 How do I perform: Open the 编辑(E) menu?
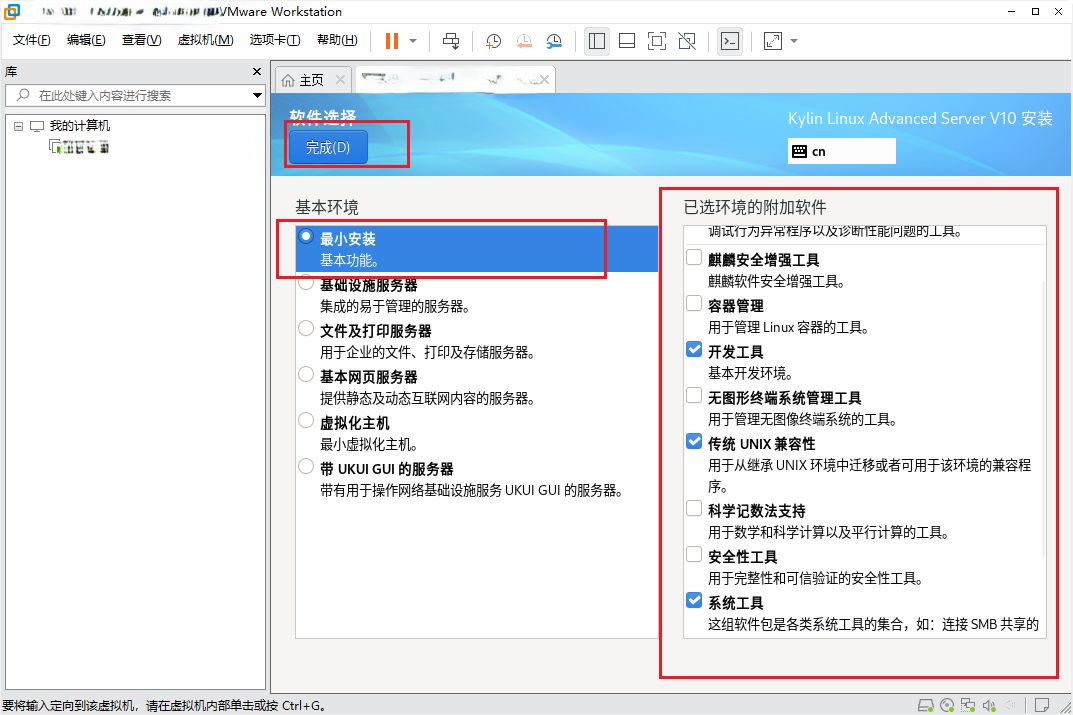click(x=86, y=40)
